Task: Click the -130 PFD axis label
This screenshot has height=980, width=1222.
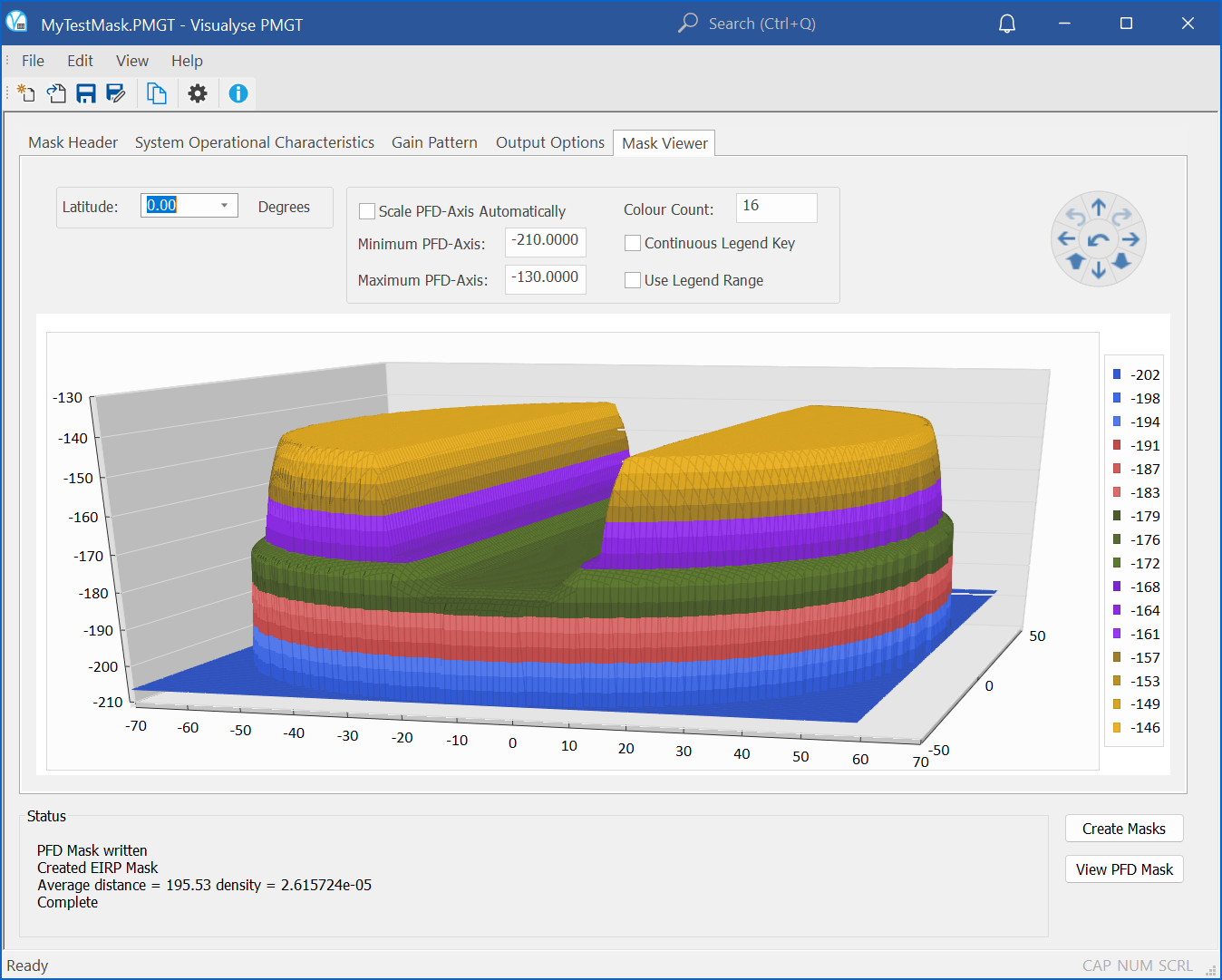Action: point(67,397)
